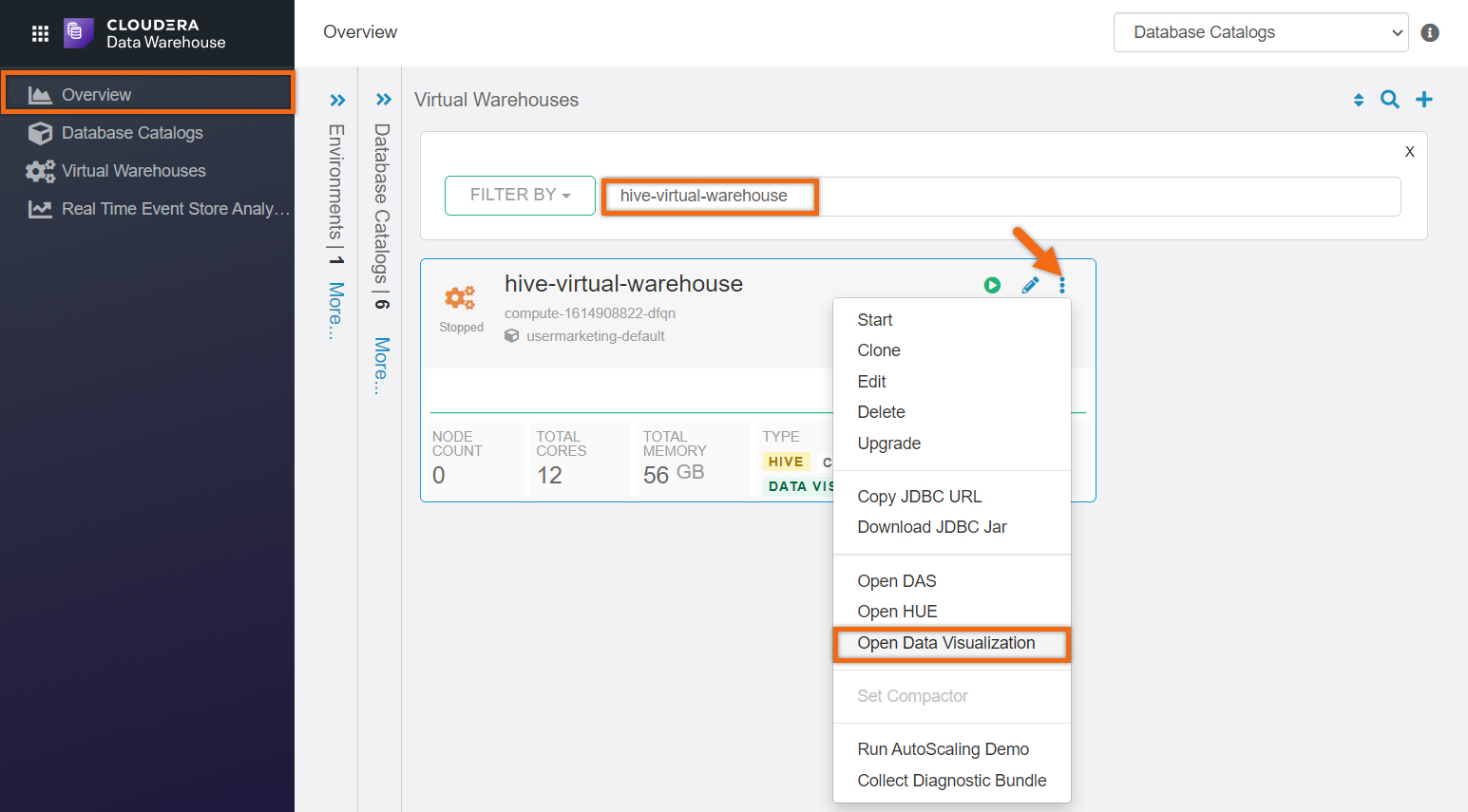This screenshot has height=812, width=1468.
Task: Add a new Virtual Warehouse with plus icon
Action: click(1424, 100)
